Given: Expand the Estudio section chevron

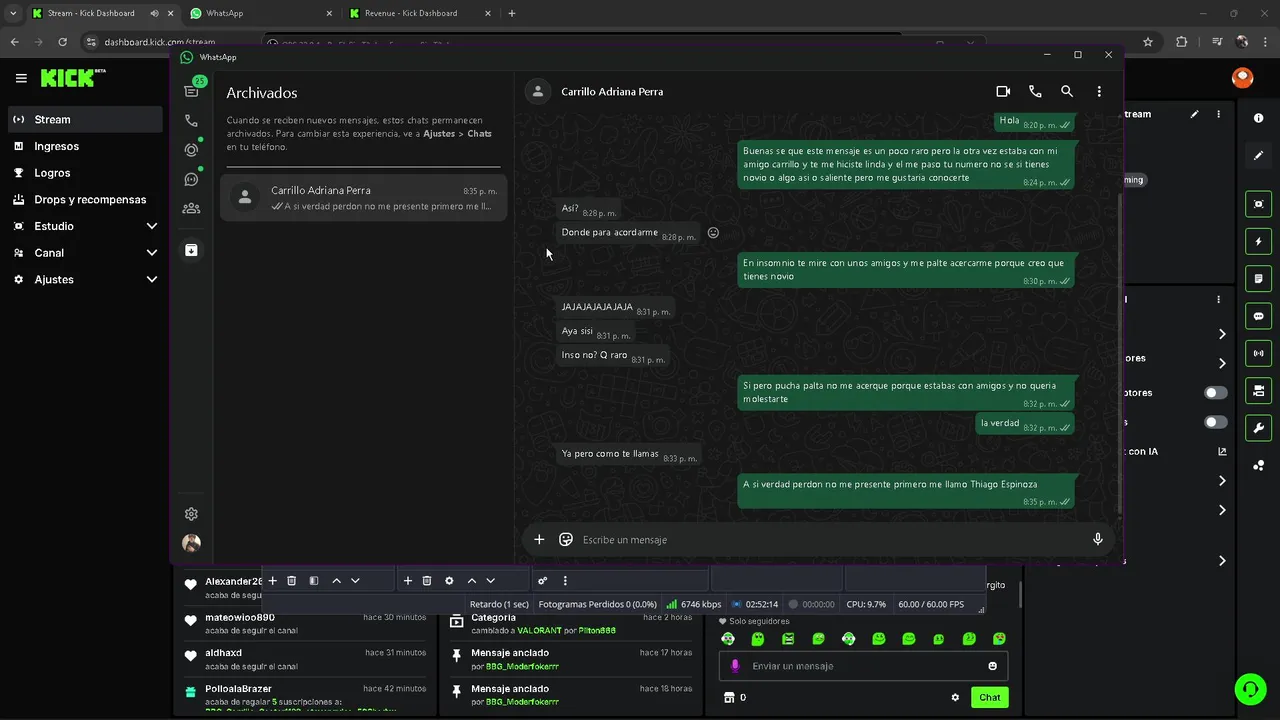Looking at the screenshot, I should (x=151, y=226).
